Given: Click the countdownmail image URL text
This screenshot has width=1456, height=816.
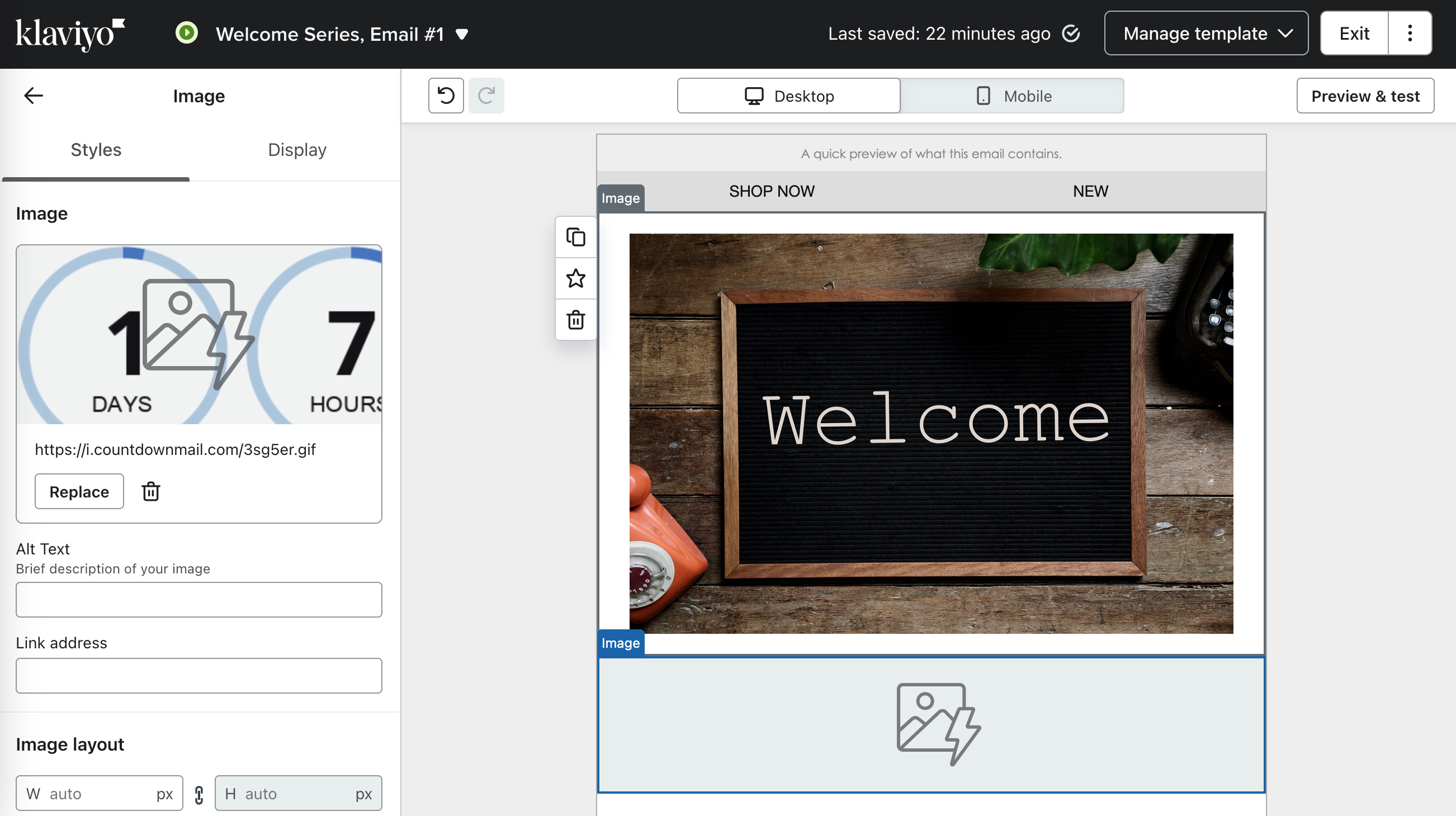Looking at the screenshot, I should click(x=175, y=449).
